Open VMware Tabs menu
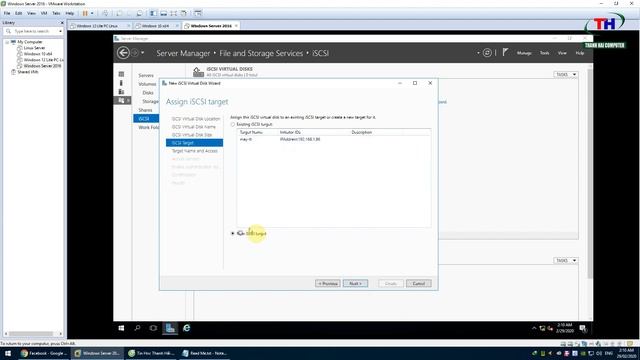Viewport: 640px width, 360px height. 56,13
